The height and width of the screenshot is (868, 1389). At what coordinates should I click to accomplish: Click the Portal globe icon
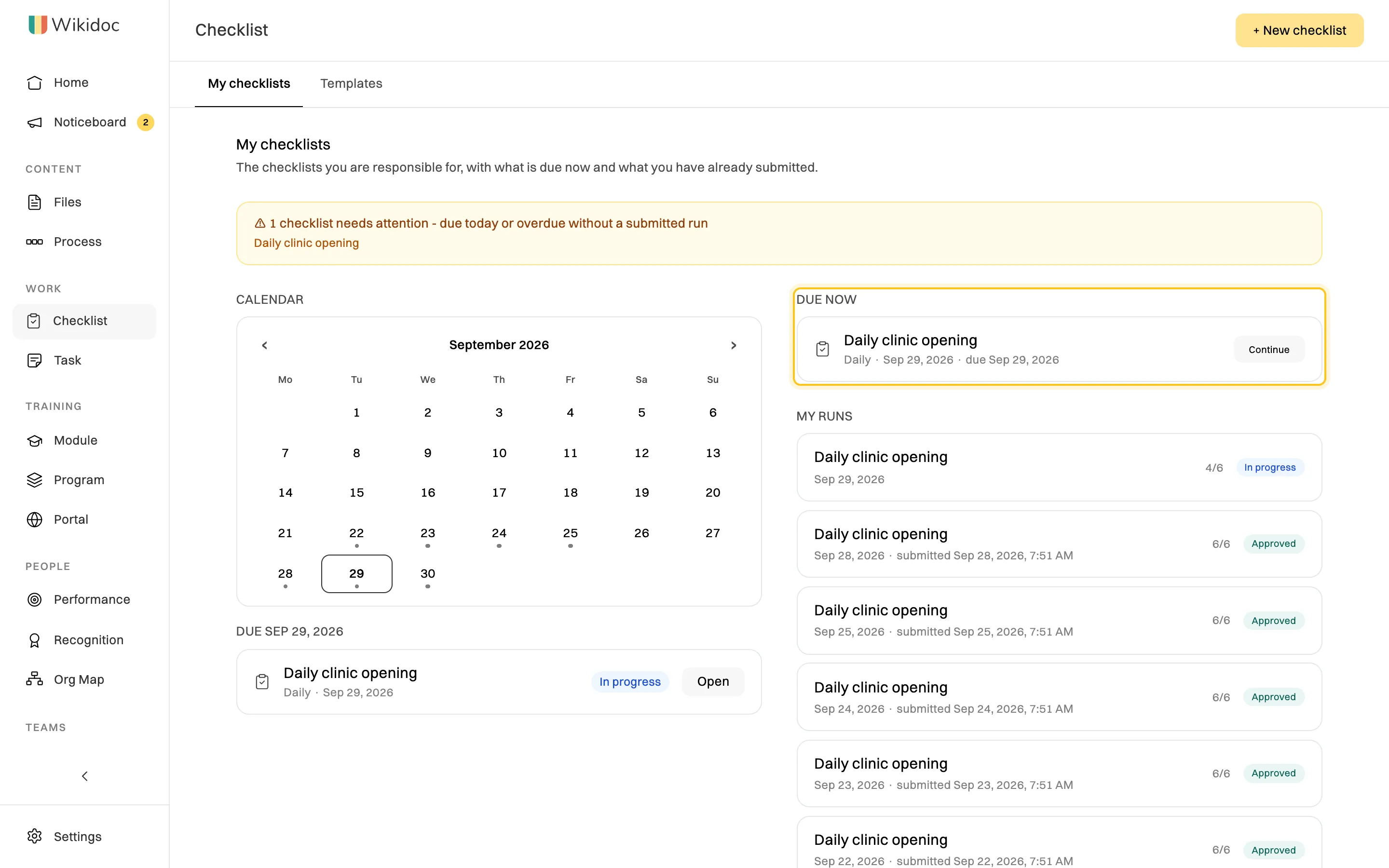point(34,519)
